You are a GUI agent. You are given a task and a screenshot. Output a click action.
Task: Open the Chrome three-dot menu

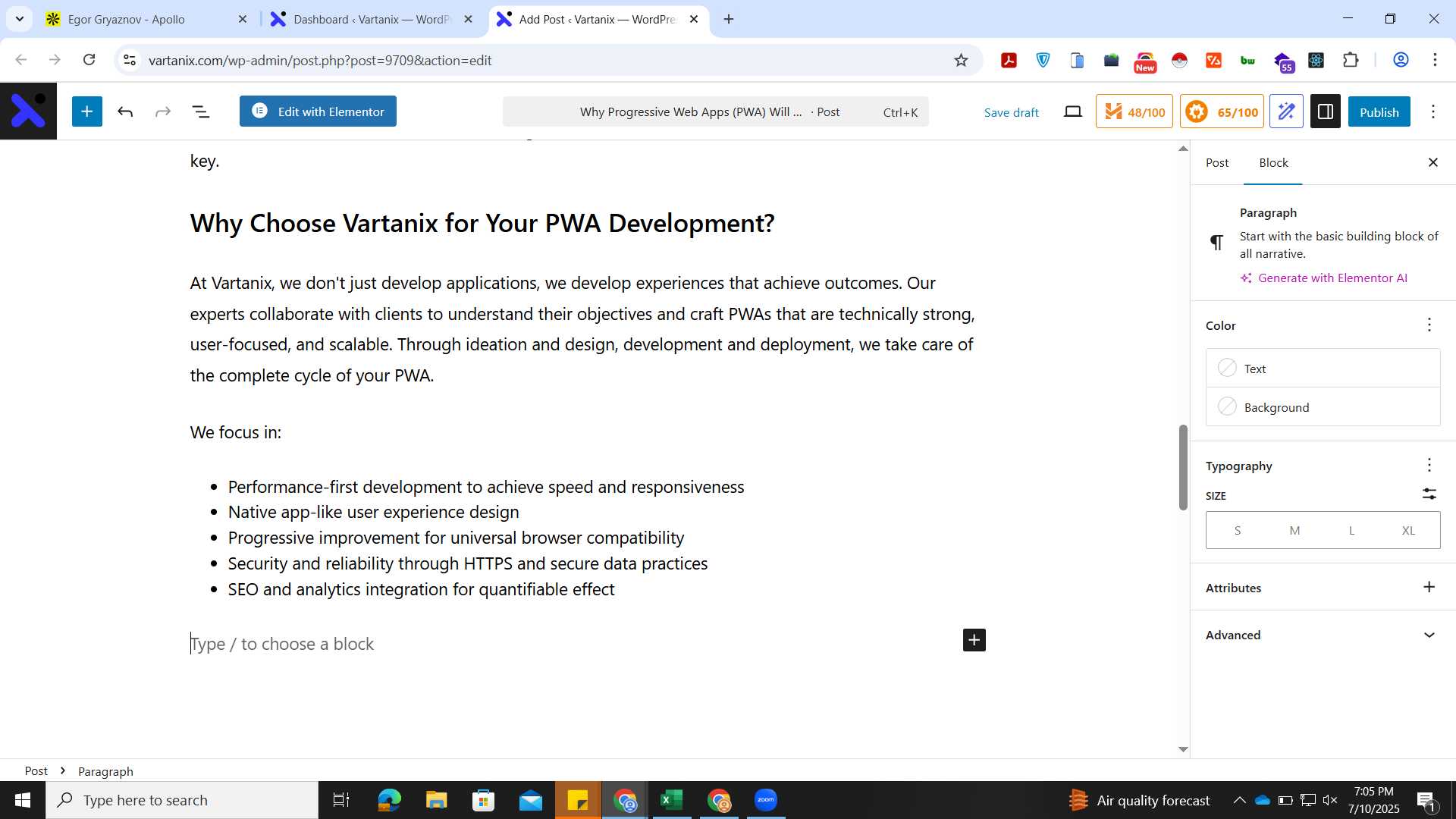point(1435,61)
